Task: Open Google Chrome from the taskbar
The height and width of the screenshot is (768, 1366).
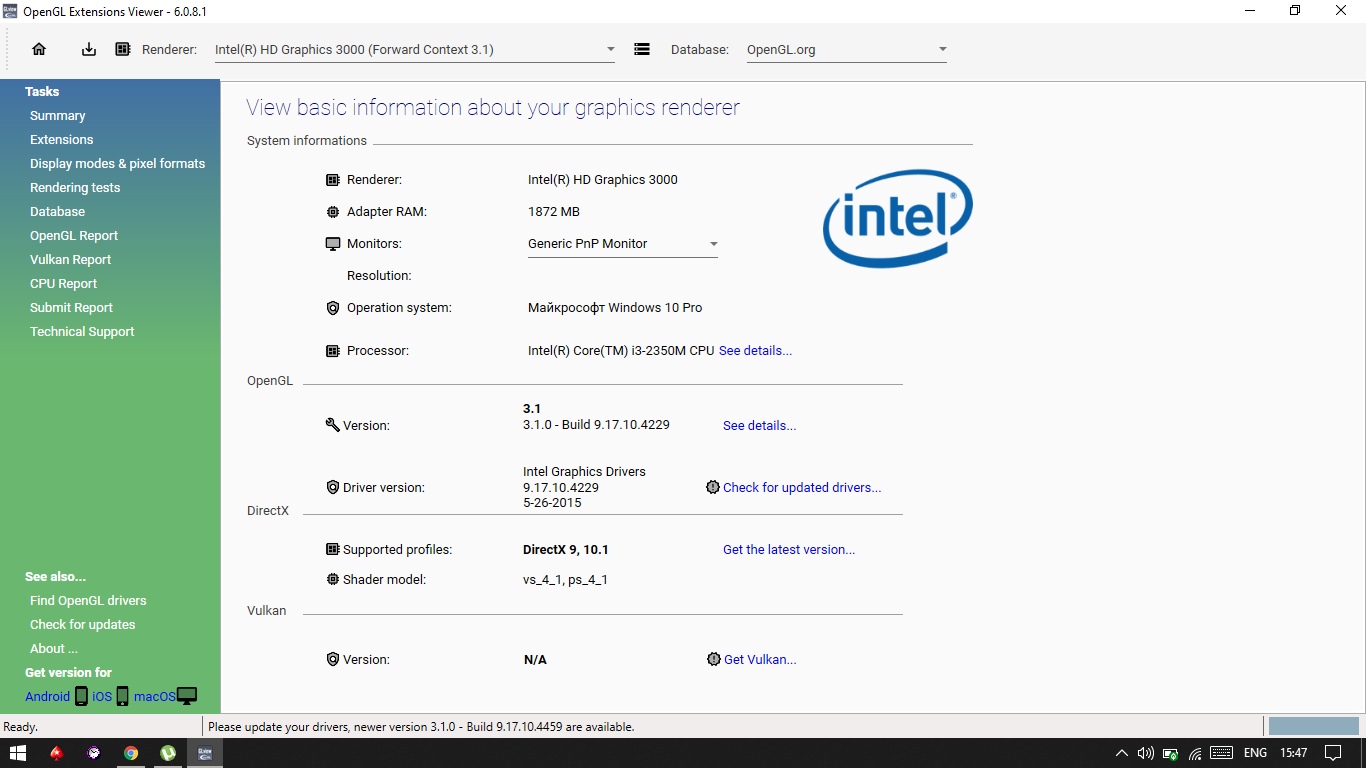Action: pyautogui.click(x=131, y=753)
